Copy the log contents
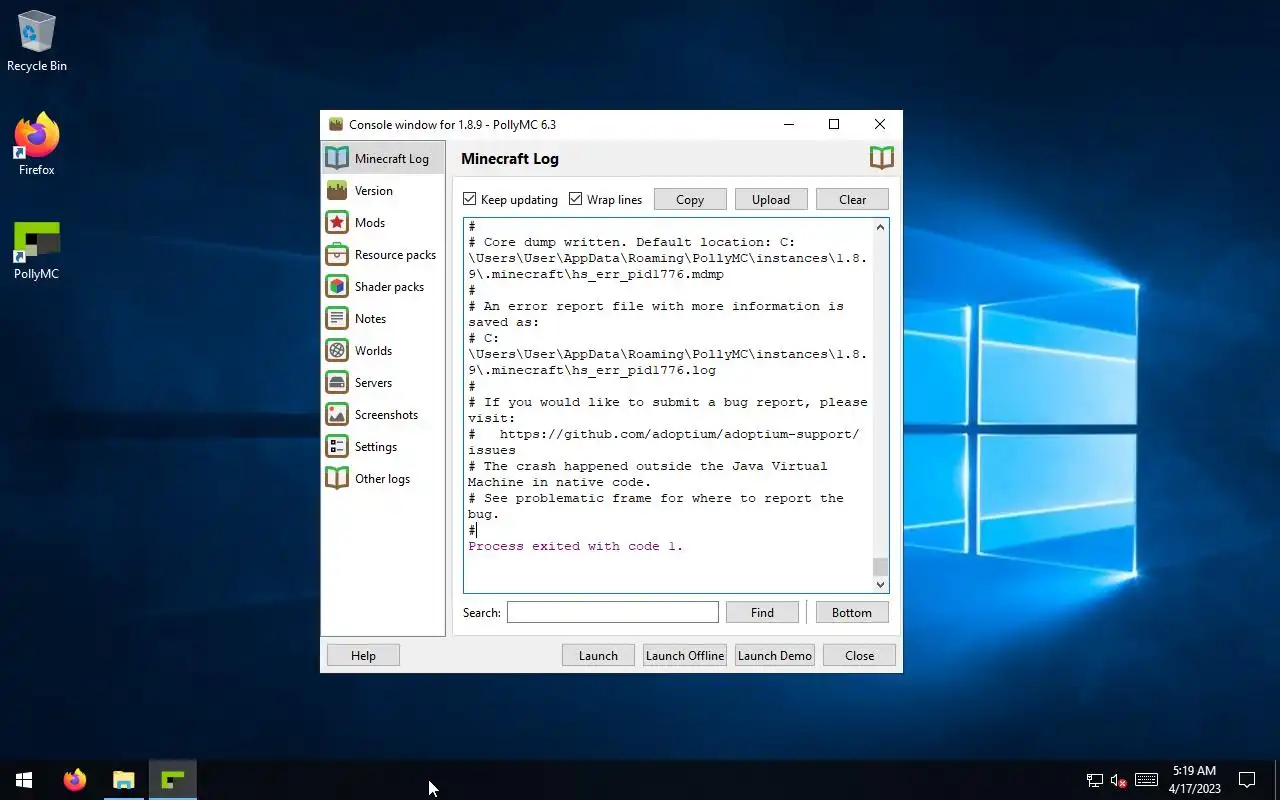 click(x=690, y=199)
